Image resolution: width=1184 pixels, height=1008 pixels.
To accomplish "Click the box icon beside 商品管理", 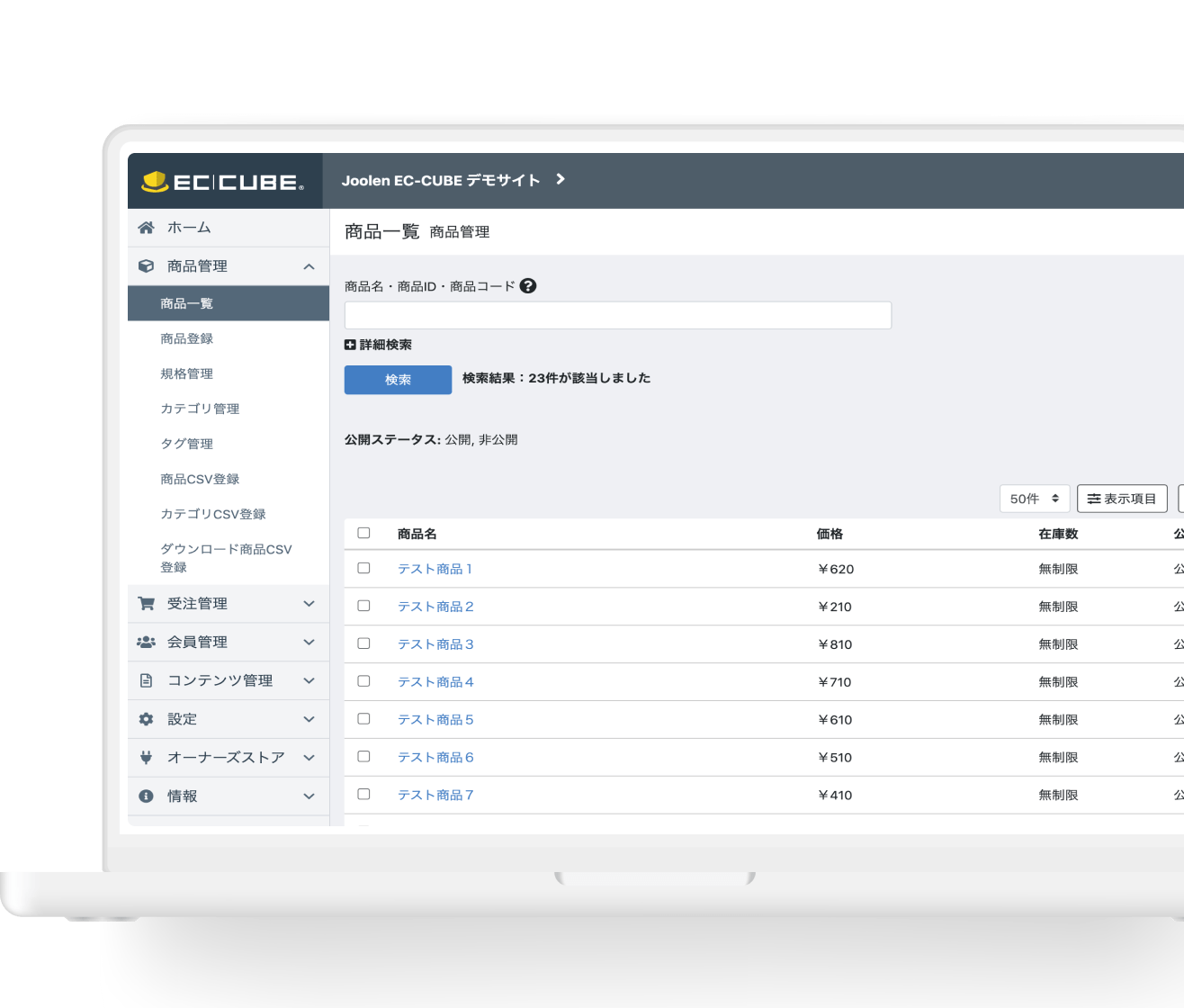I will coord(146,266).
